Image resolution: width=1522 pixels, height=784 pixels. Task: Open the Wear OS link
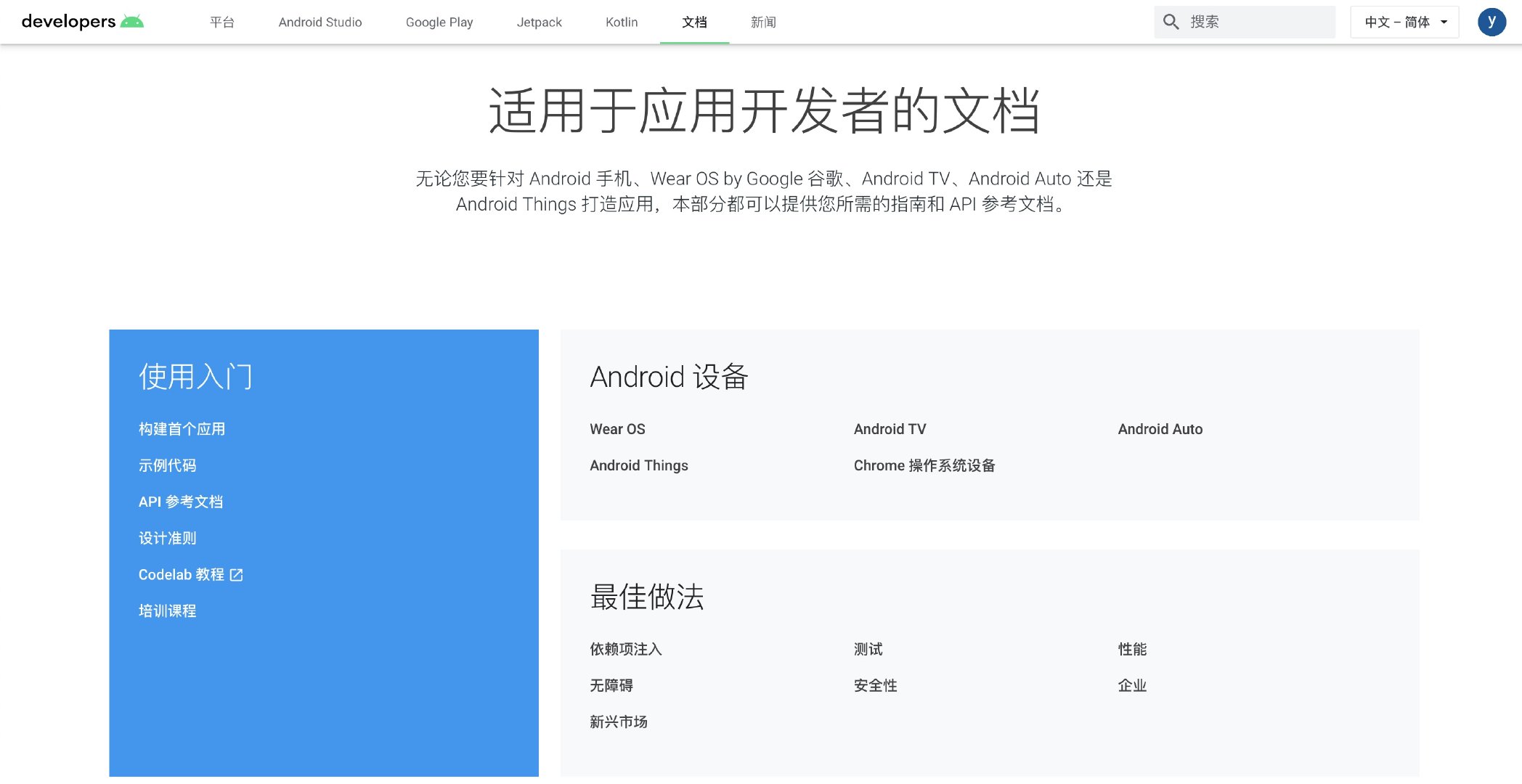point(617,429)
